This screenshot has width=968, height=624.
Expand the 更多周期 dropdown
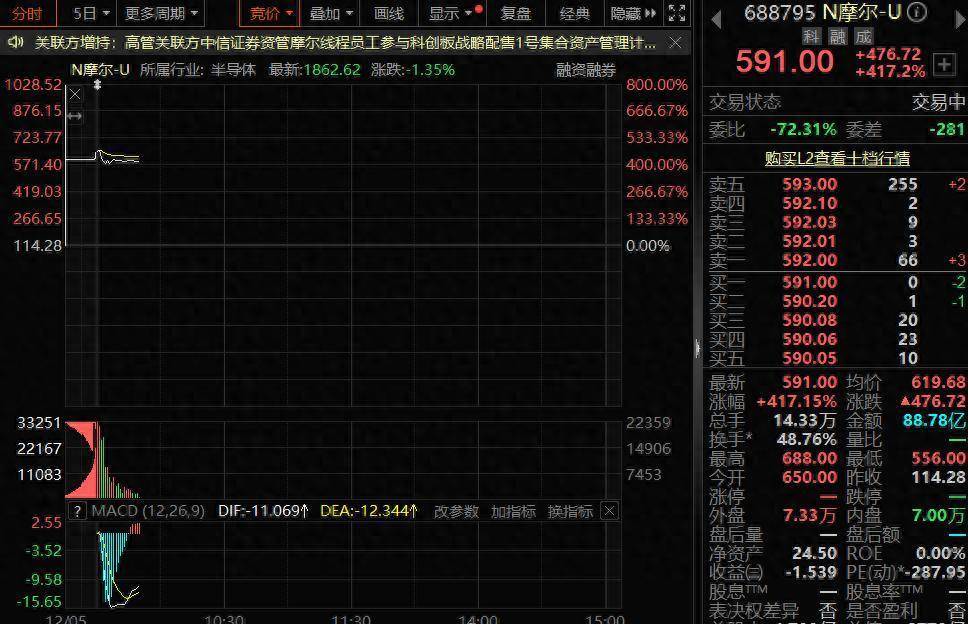160,13
